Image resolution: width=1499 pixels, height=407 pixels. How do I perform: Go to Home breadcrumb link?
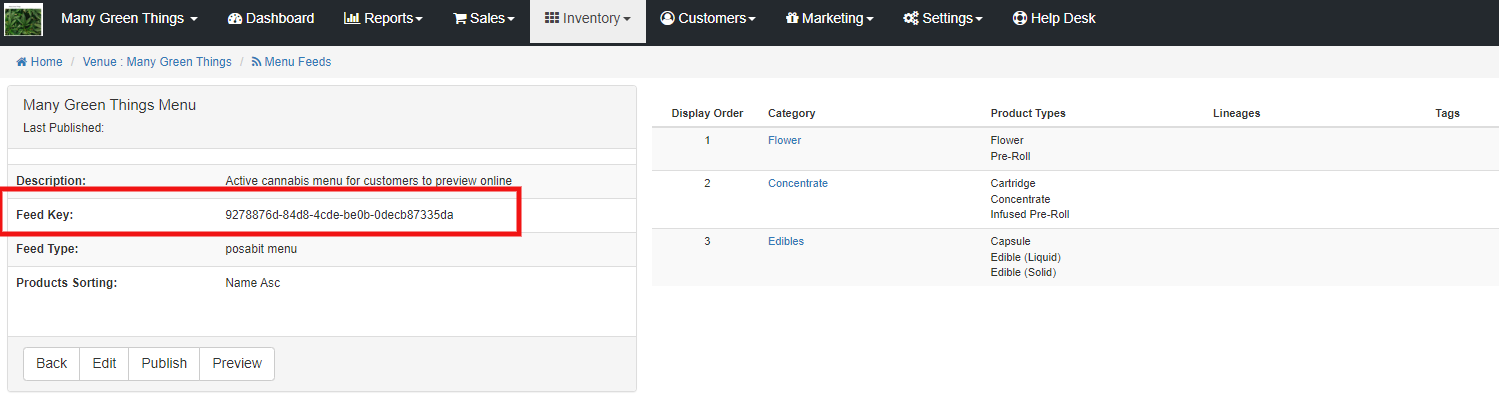pyautogui.click(x=39, y=62)
